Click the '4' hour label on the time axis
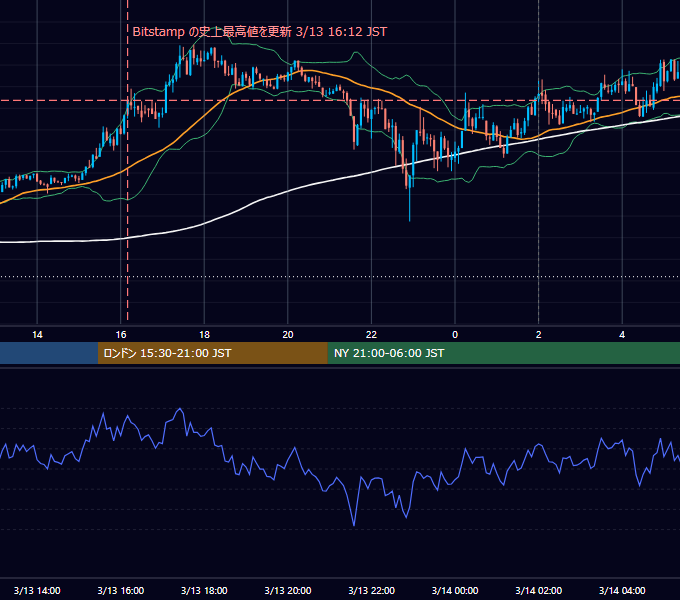The width and height of the screenshot is (680, 600). tap(622, 335)
